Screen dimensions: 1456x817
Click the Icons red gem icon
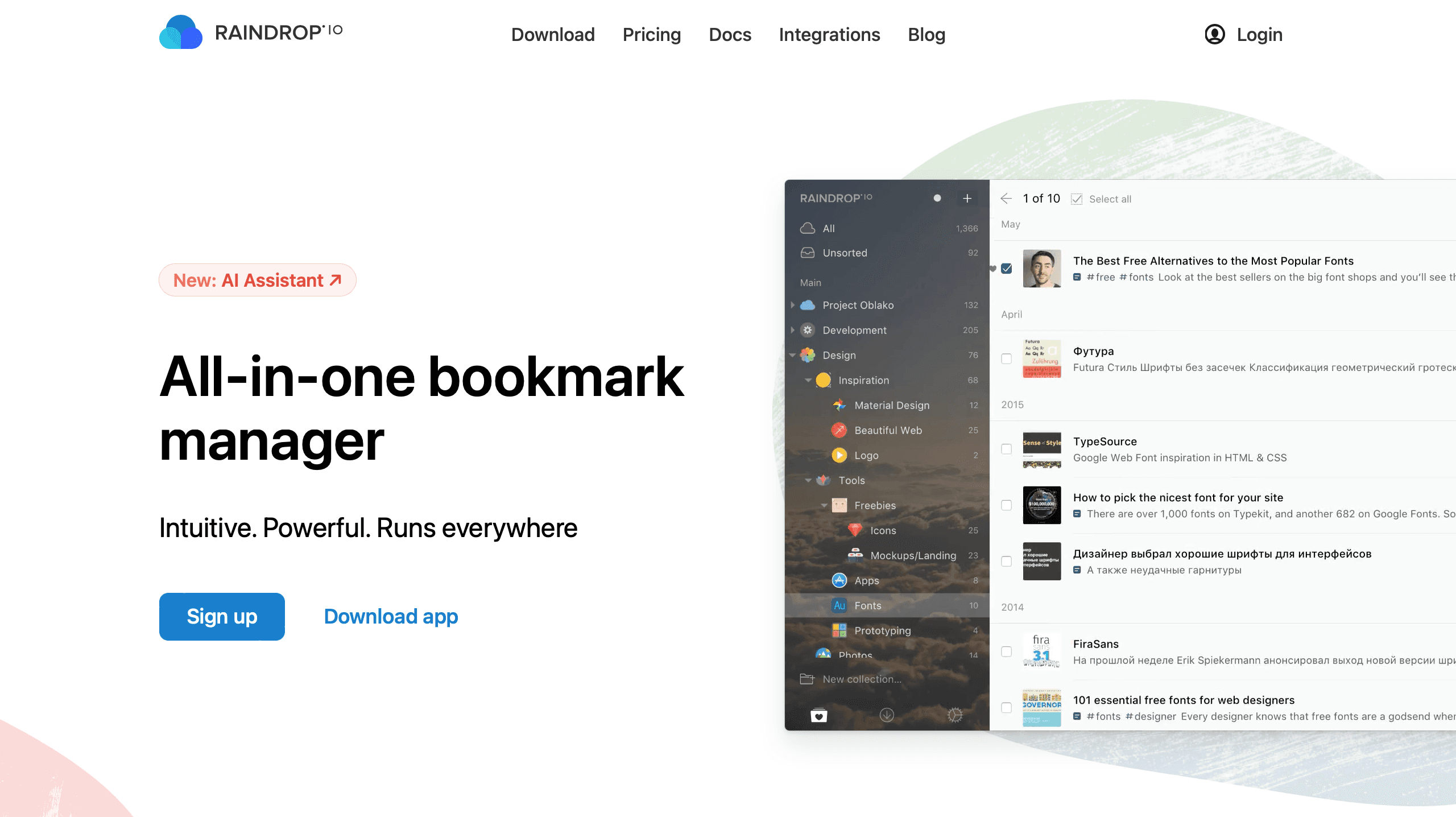pos(855,530)
